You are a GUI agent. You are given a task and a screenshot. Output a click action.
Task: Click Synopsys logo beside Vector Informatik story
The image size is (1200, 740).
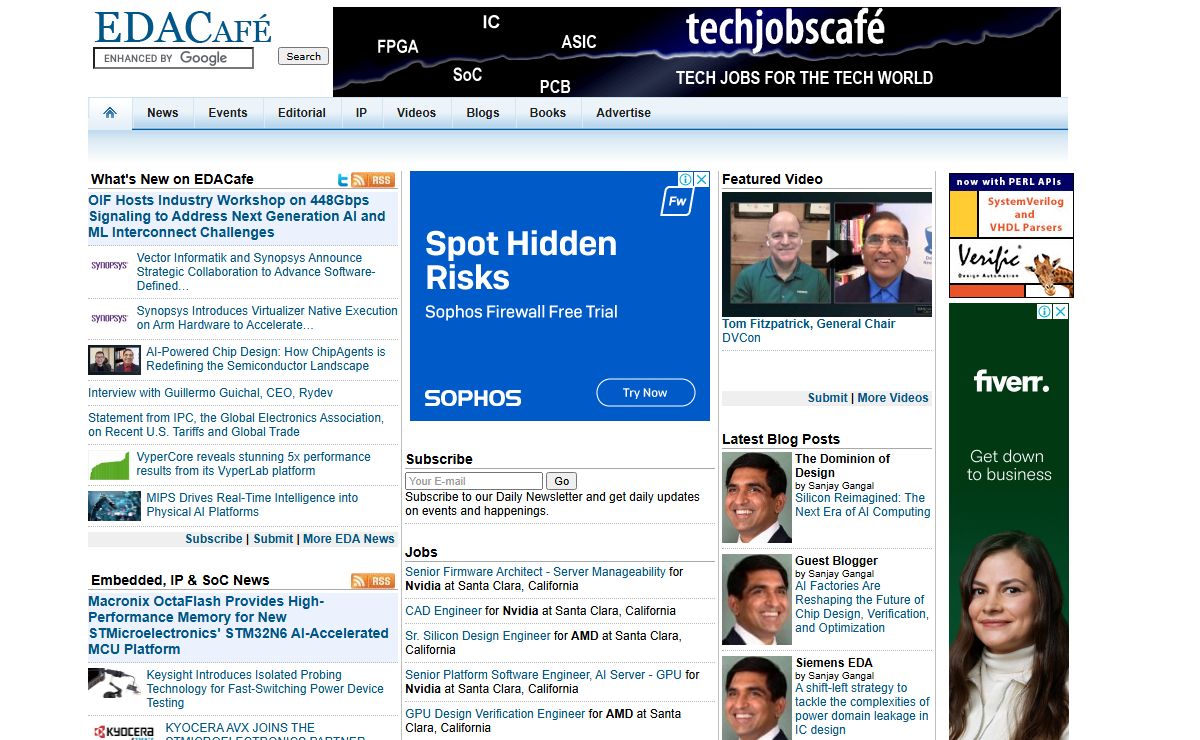pos(109,265)
